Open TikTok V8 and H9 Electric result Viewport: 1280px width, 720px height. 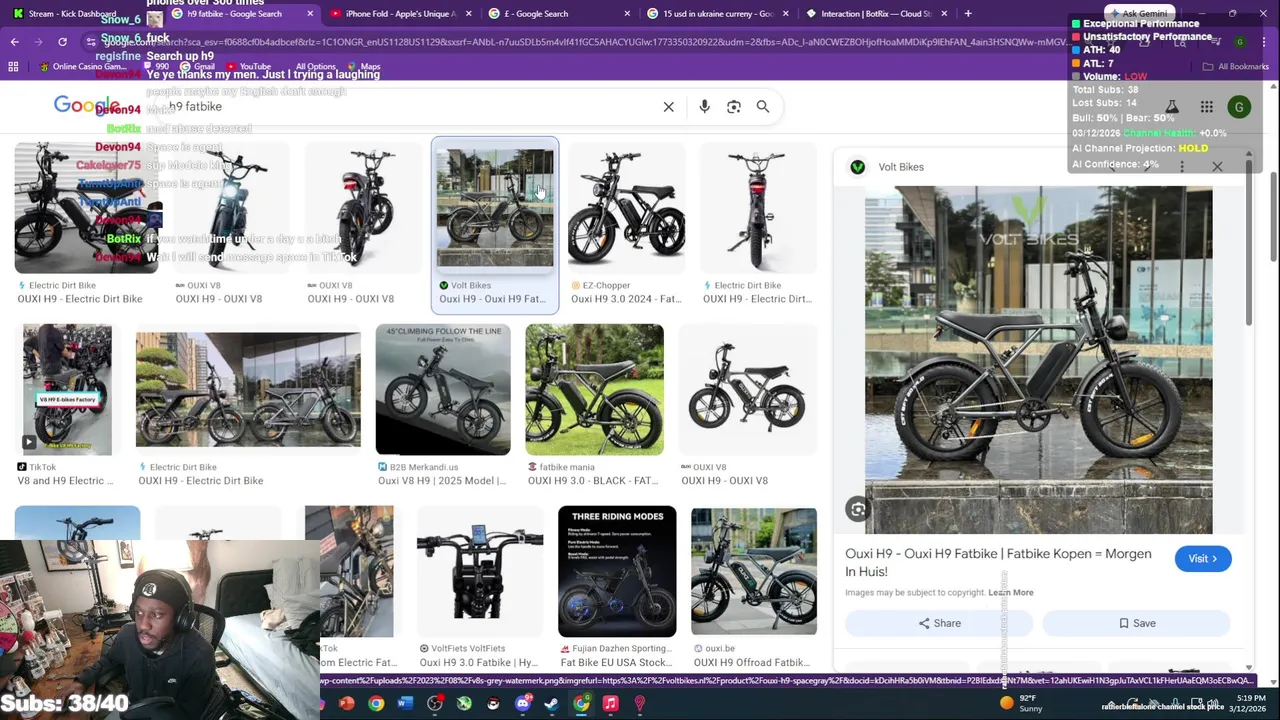(67, 405)
